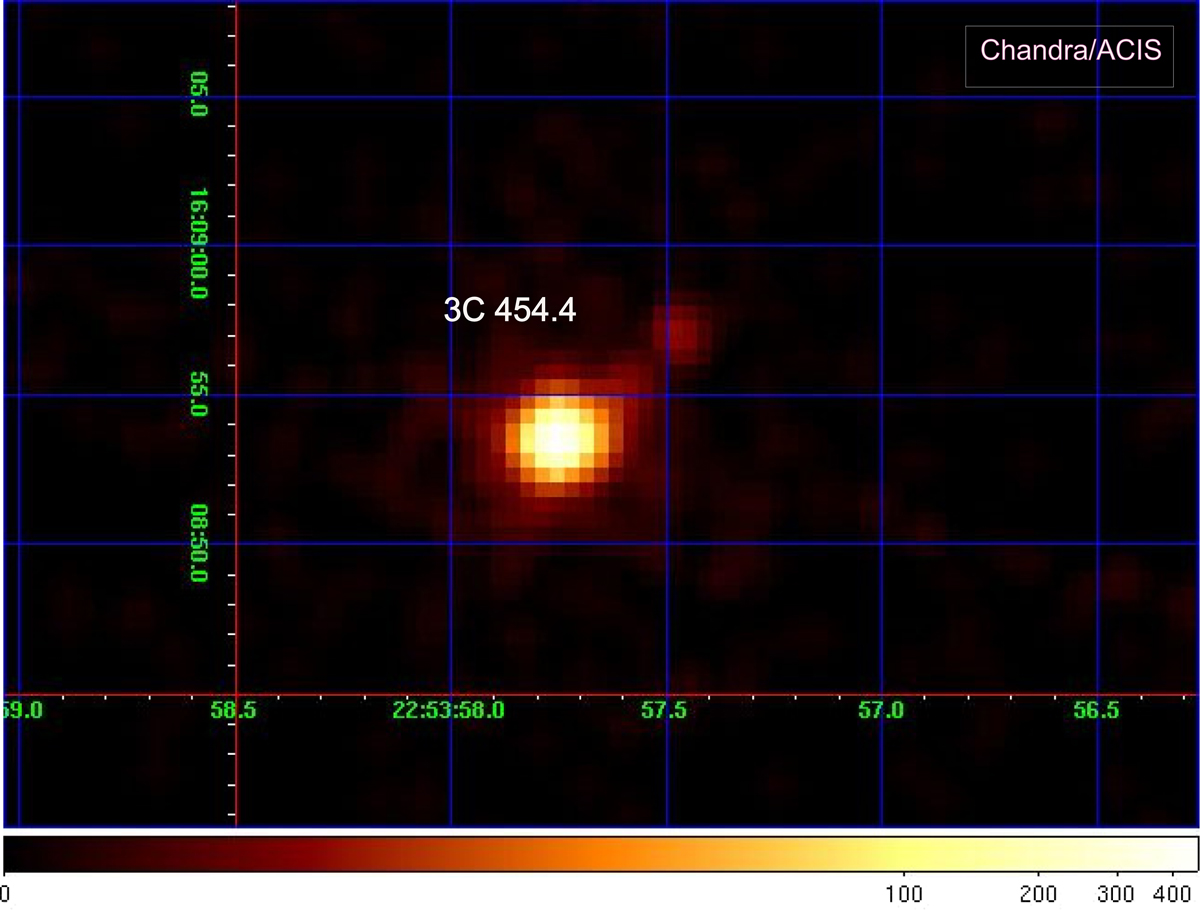Click the Chandra/ACIS label box
Screen dimensions: 1200x910
[1069, 51]
